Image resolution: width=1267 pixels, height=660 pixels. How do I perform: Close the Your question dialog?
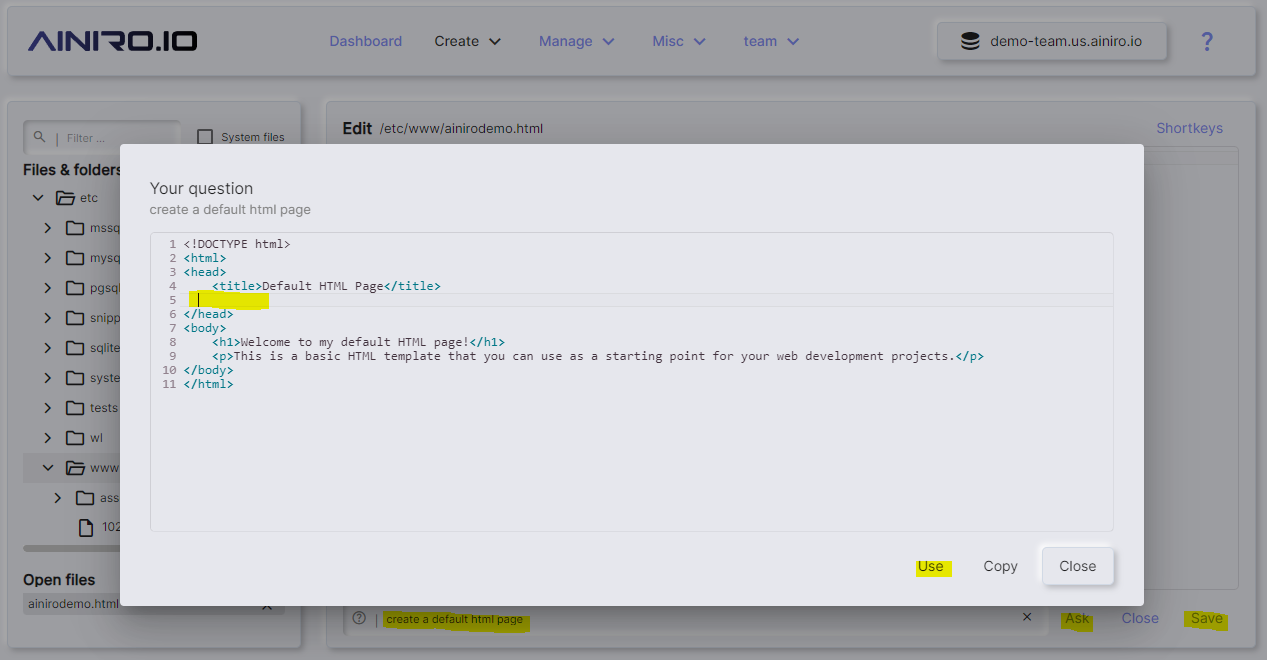pos(1078,566)
